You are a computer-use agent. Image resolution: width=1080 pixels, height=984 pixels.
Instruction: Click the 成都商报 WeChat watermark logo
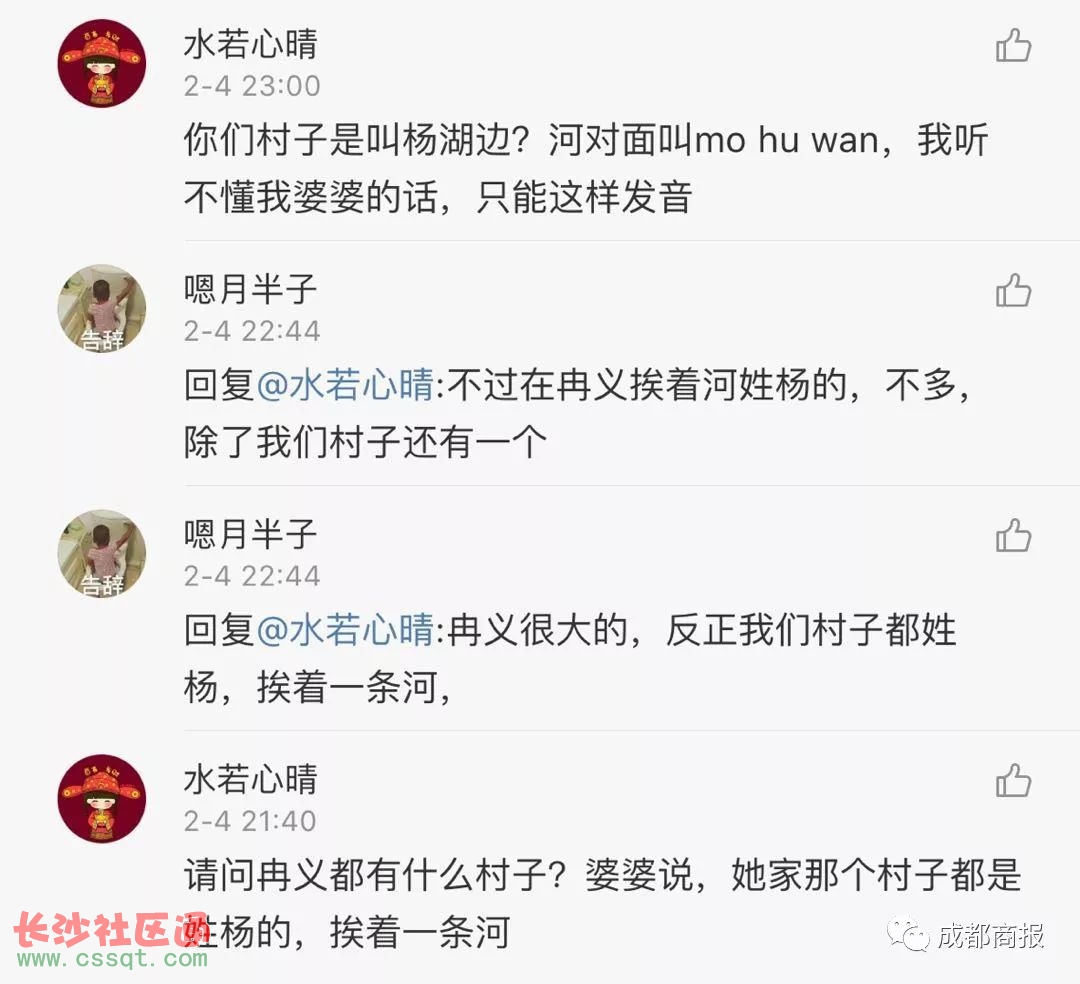pos(966,935)
